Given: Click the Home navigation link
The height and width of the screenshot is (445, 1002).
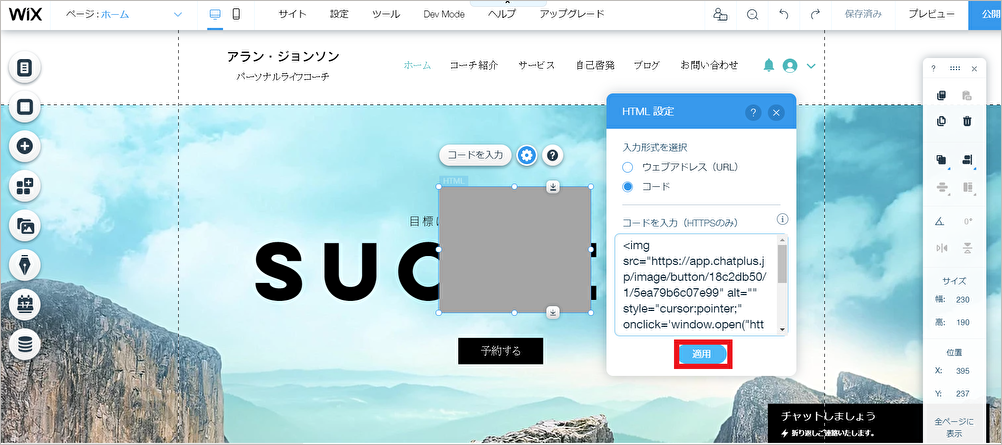Looking at the screenshot, I should (x=417, y=65).
